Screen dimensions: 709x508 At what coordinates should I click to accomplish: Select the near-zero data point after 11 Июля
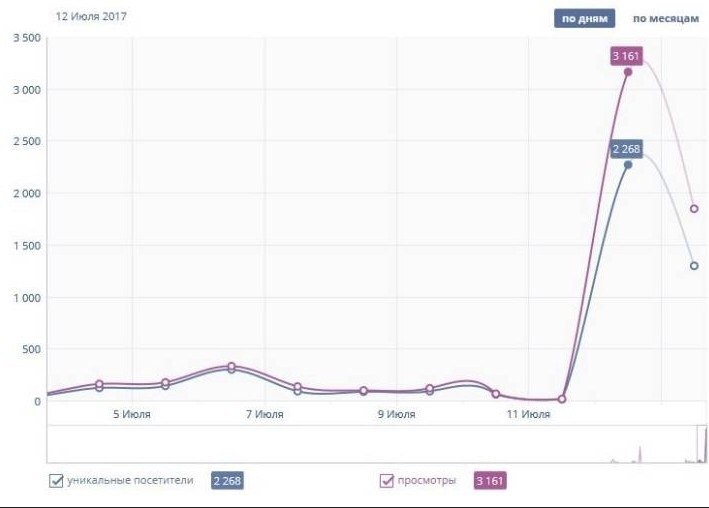click(x=562, y=399)
